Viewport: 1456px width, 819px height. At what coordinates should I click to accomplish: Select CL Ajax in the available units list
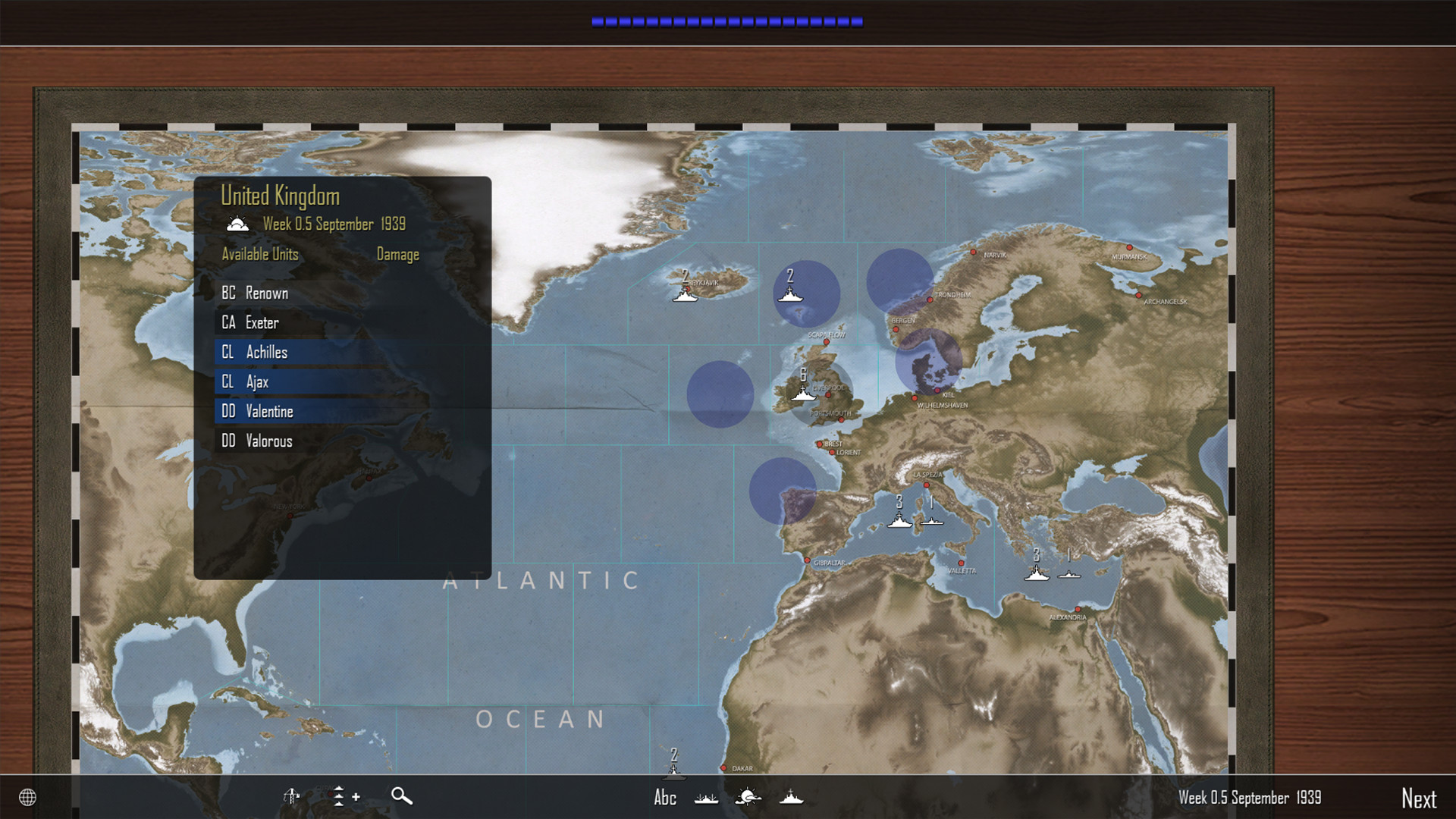(256, 381)
